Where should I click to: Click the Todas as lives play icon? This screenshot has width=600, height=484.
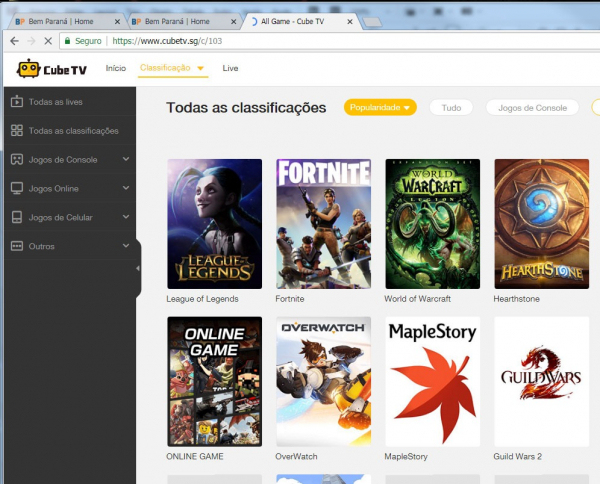pos(17,101)
